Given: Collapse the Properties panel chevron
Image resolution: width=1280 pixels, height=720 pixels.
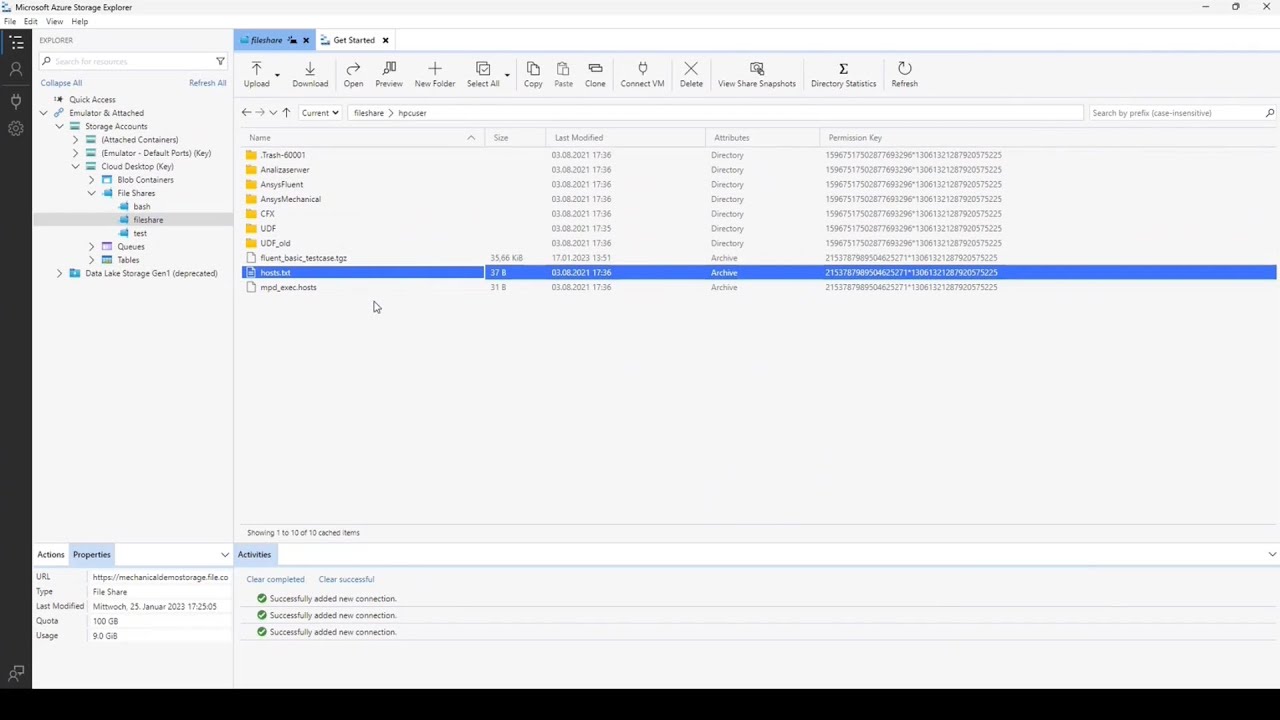Looking at the screenshot, I should point(224,554).
